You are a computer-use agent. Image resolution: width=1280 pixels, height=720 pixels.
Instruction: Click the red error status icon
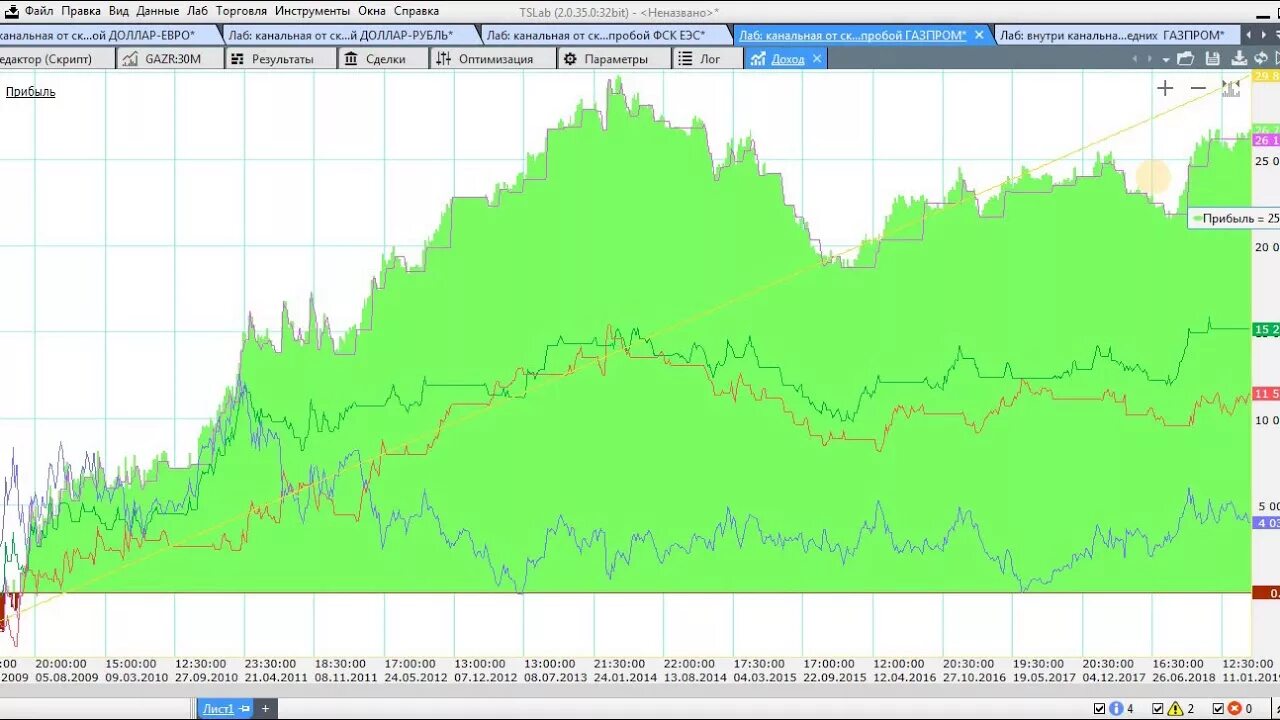[1234, 709]
